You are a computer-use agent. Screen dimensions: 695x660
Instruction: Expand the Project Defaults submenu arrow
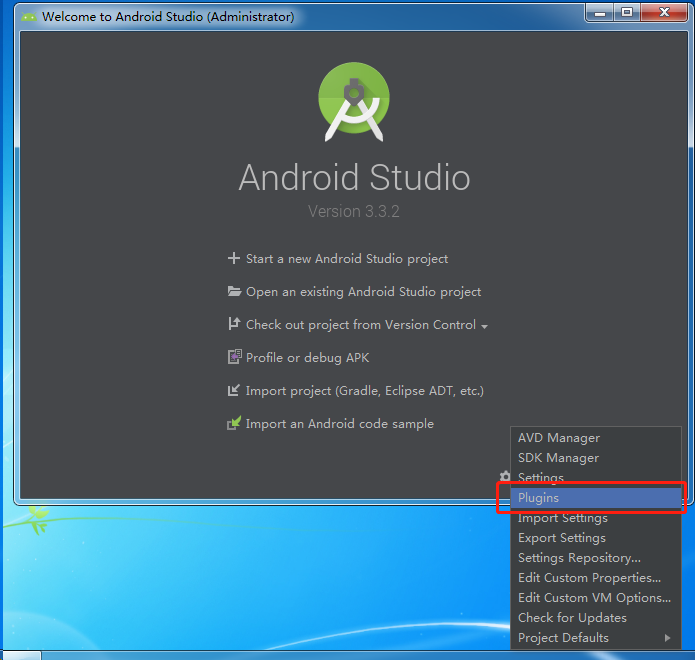click(668, 637)
